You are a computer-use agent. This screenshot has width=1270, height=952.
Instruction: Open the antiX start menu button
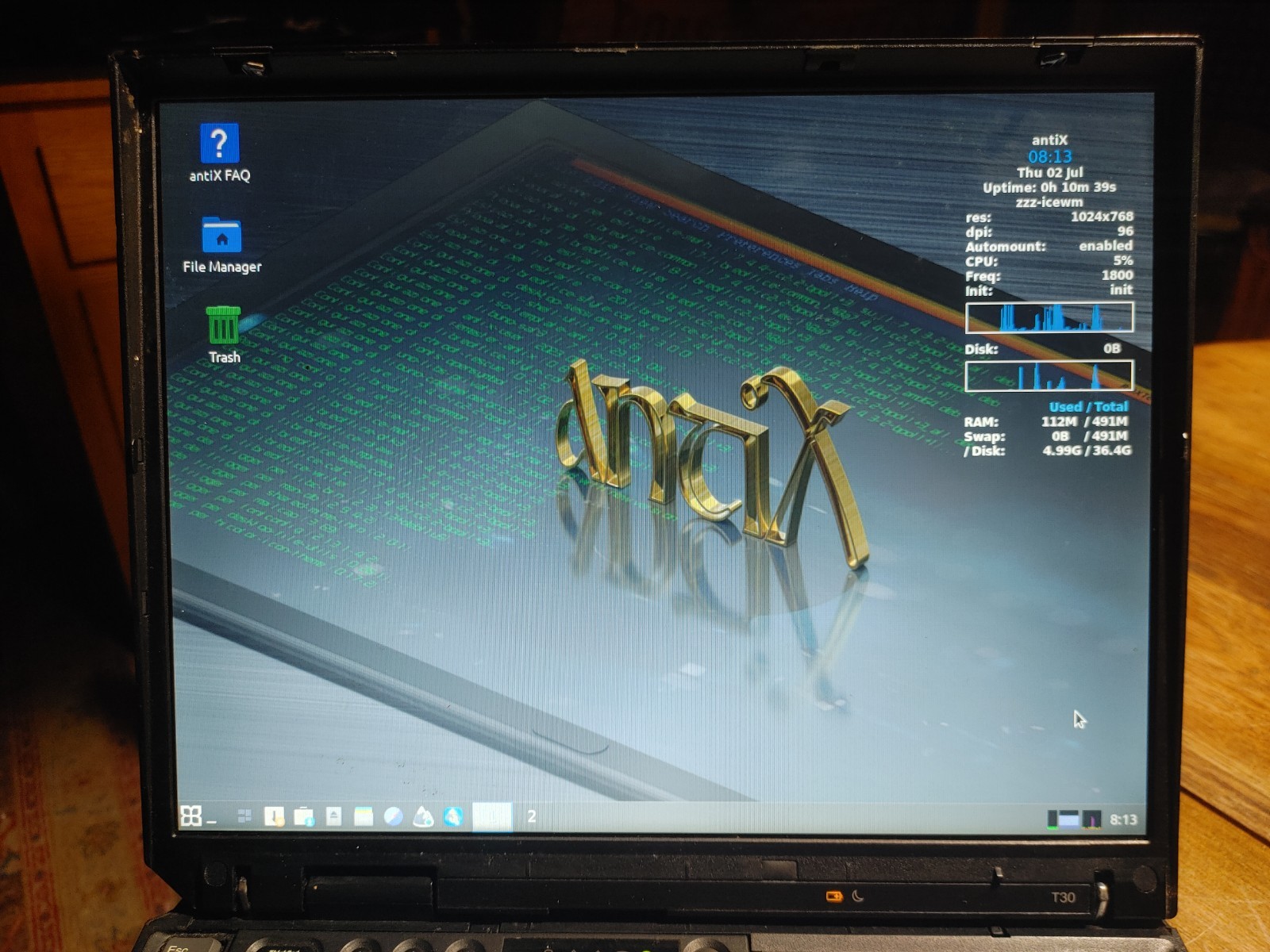click(x=190, y=816)
